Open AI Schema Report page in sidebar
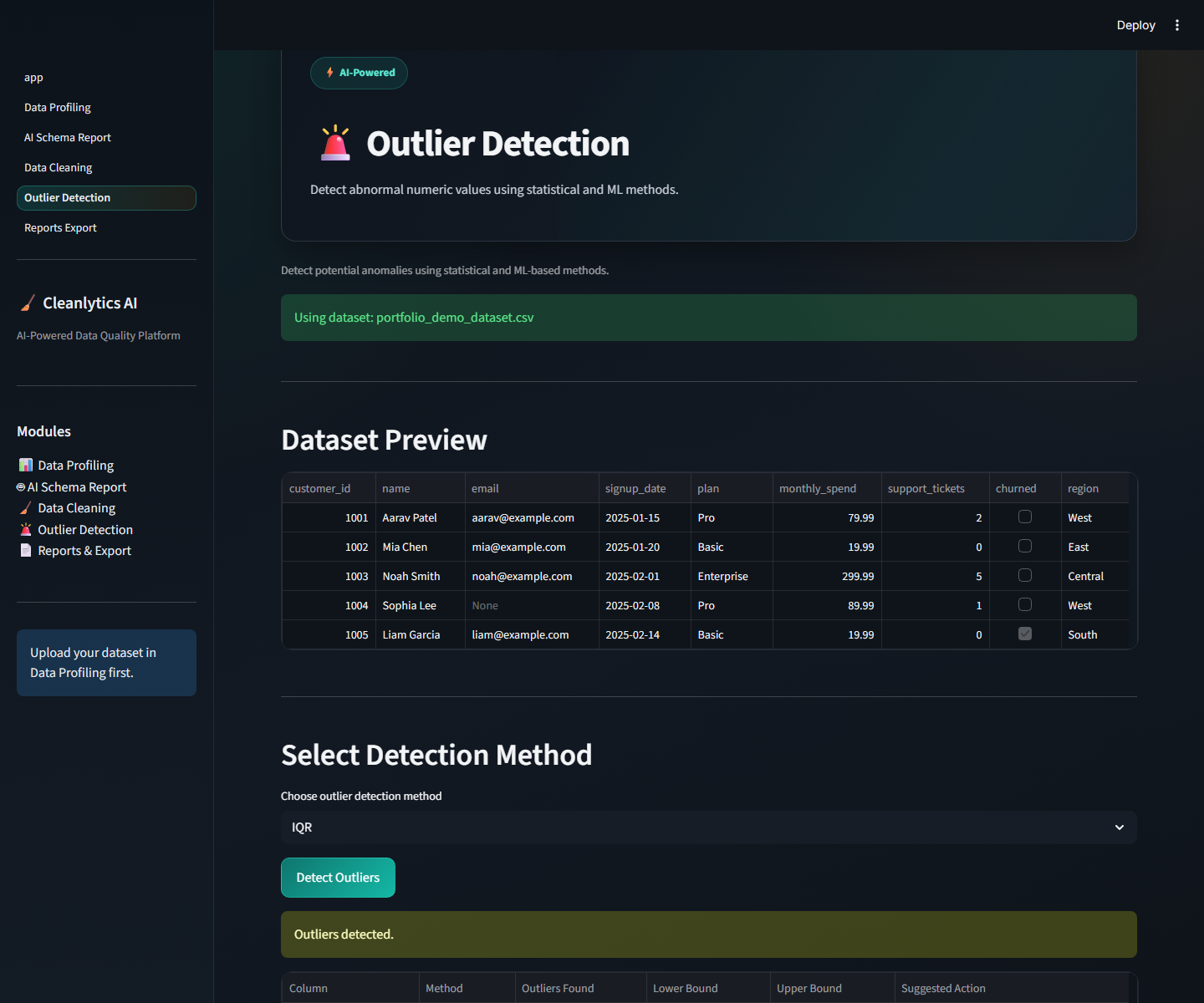1204x1003 pixels. point(106,138)
